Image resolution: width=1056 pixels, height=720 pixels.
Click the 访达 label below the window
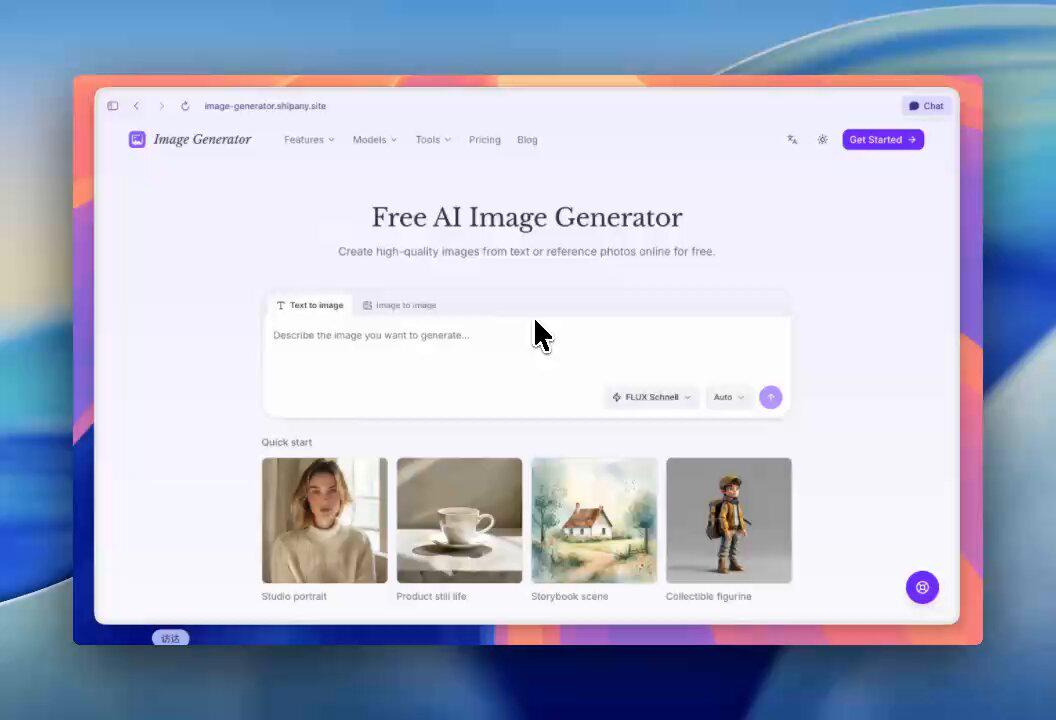click(x=170, y=638)
